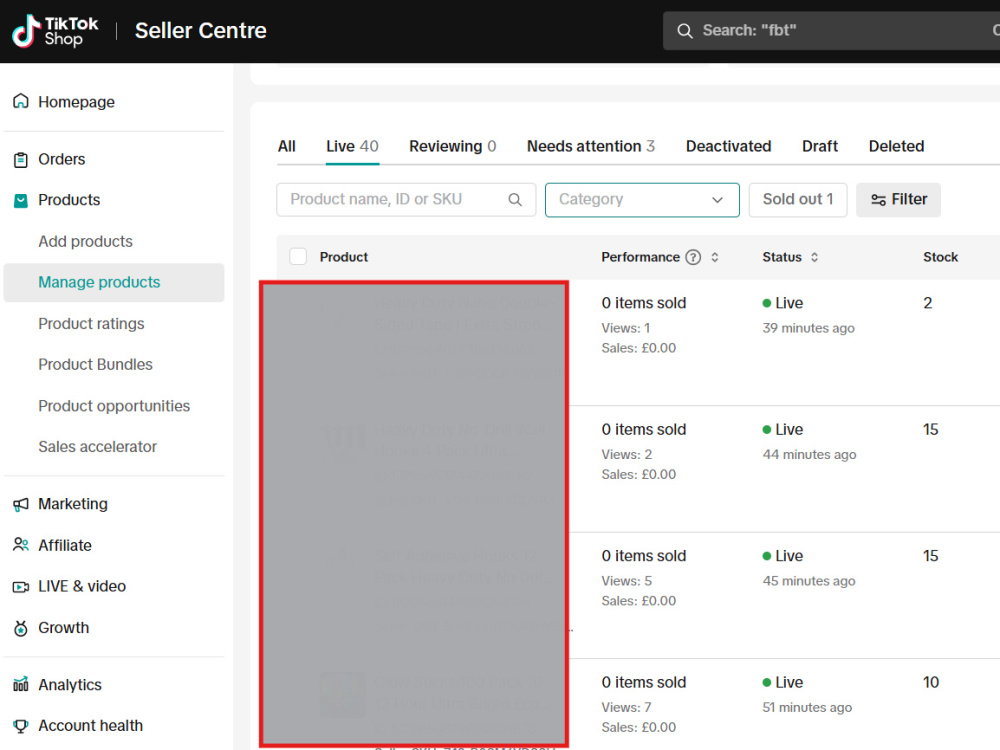The height and width of the screenshot is (750, 1000).
Task: Sort by Performance using the arrows
Action: coord(715,257)
